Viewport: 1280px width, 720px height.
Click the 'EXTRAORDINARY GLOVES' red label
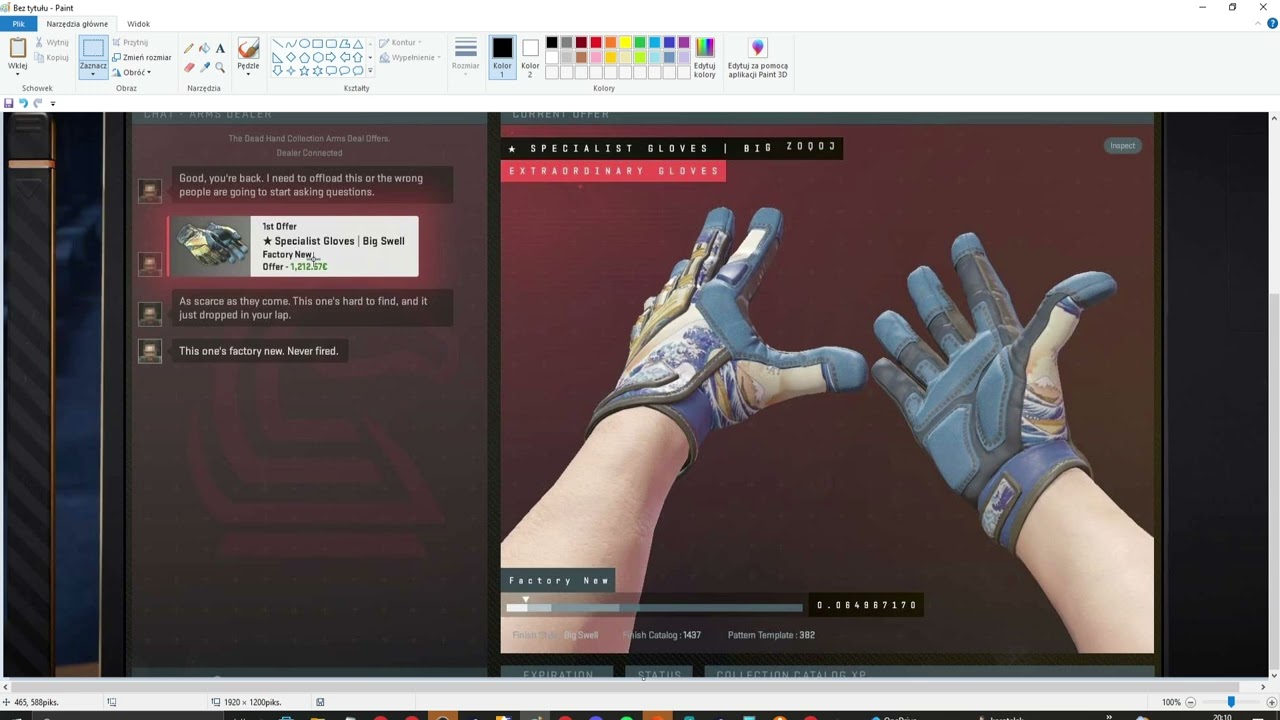pyautogui.click(x=613, y=171)
